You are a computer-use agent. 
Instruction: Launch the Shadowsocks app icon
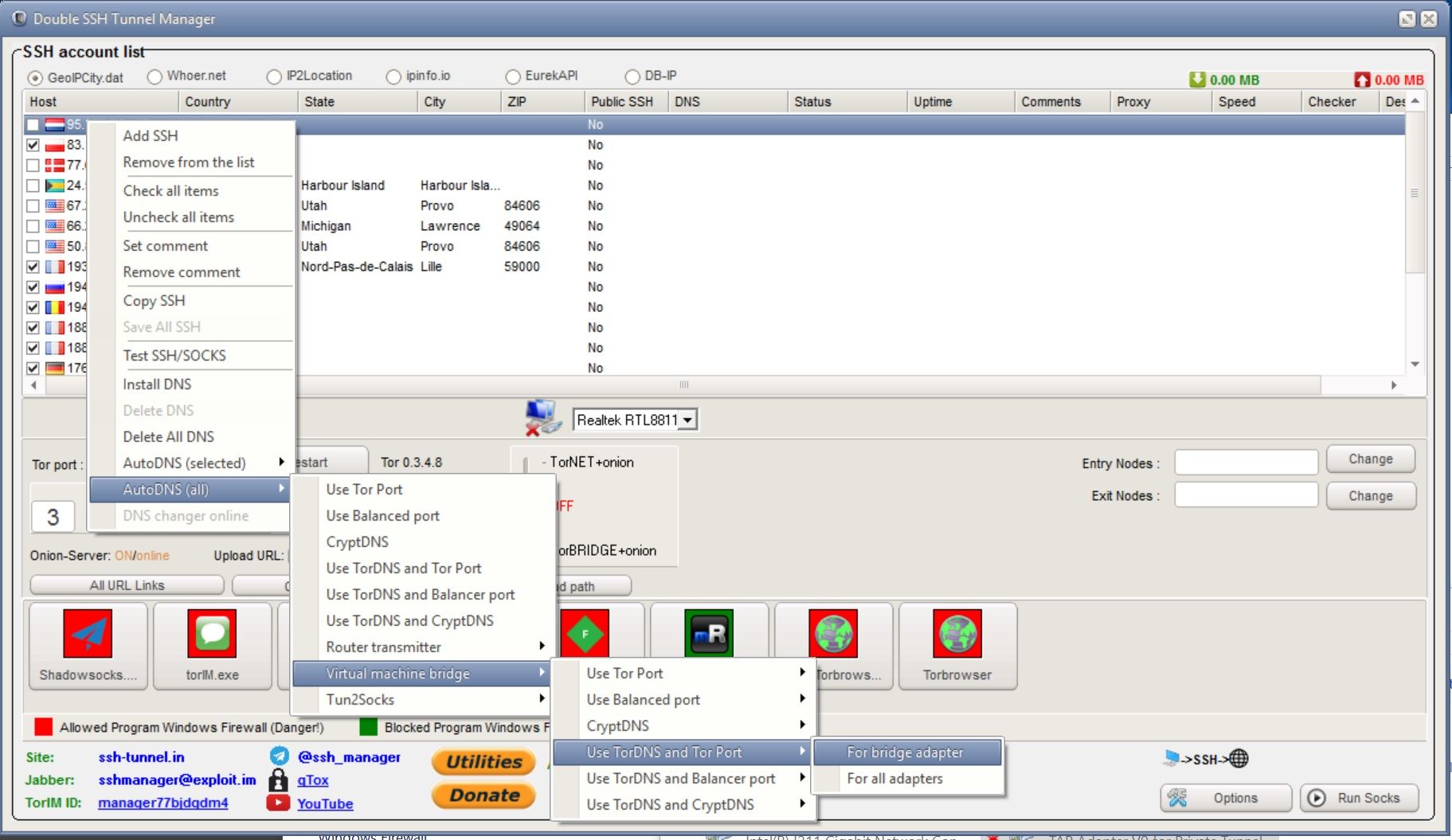[88, 634]
